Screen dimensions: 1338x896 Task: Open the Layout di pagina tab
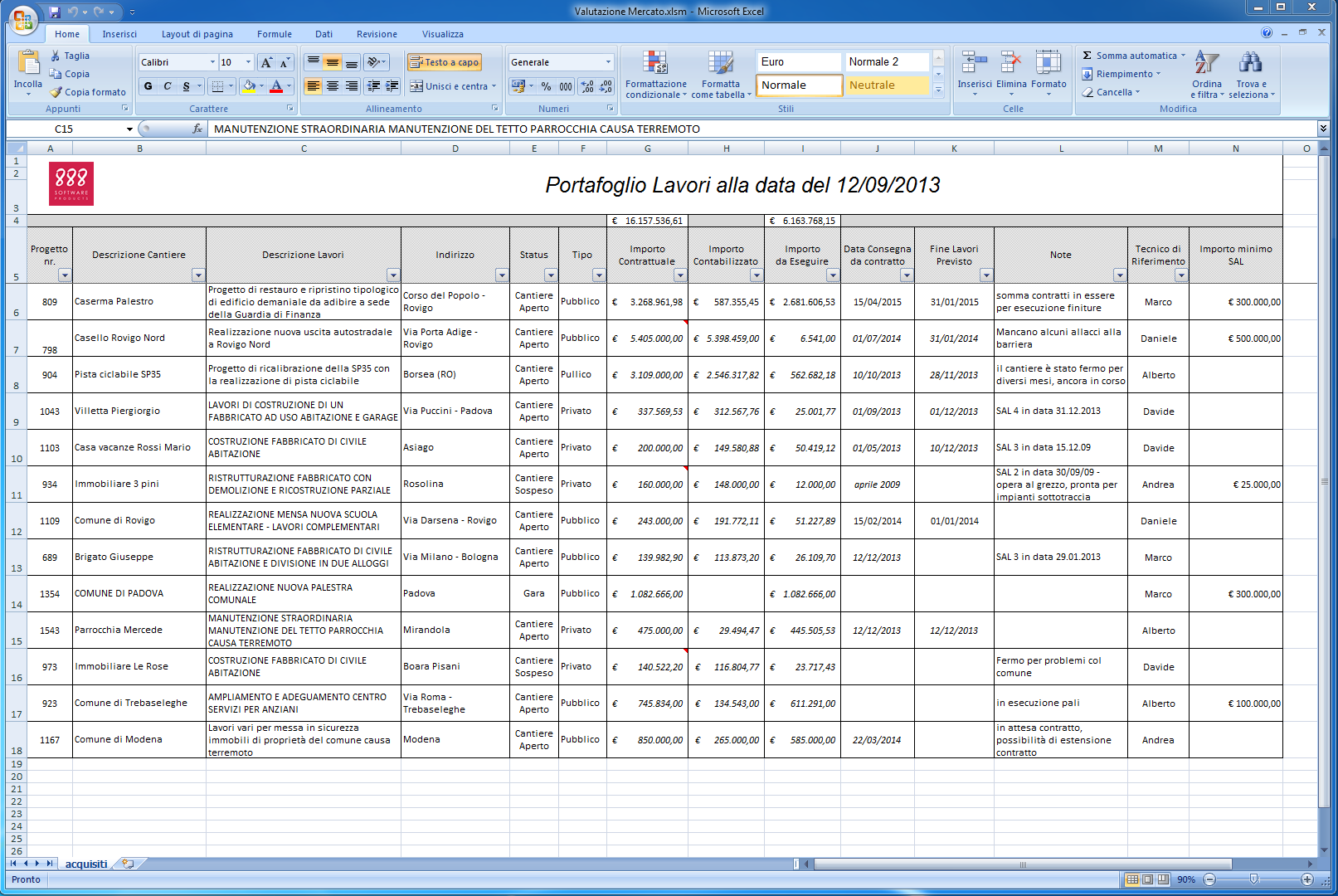click(197, 34)
